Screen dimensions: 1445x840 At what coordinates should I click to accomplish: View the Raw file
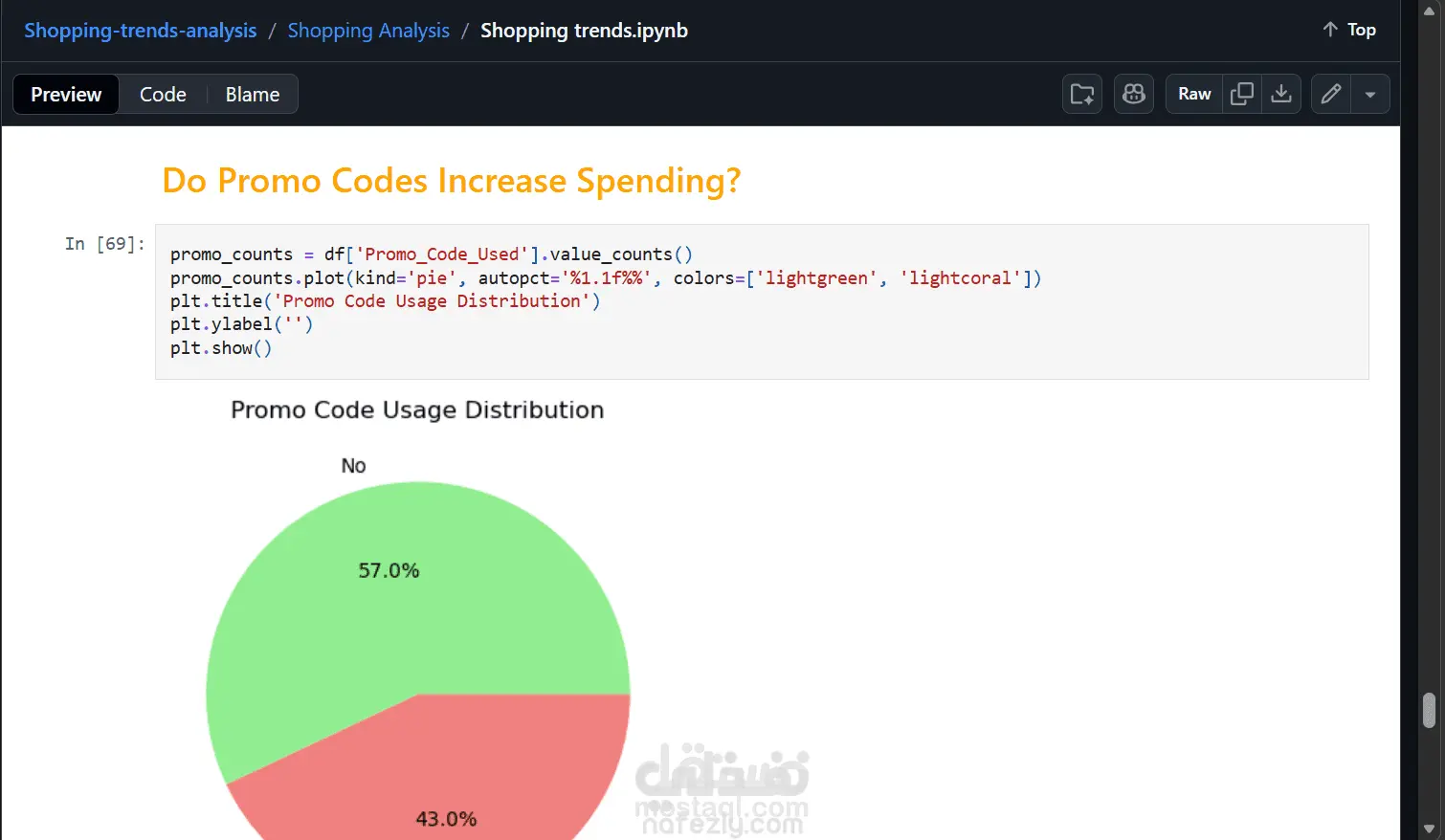(x=1194, y=94)
